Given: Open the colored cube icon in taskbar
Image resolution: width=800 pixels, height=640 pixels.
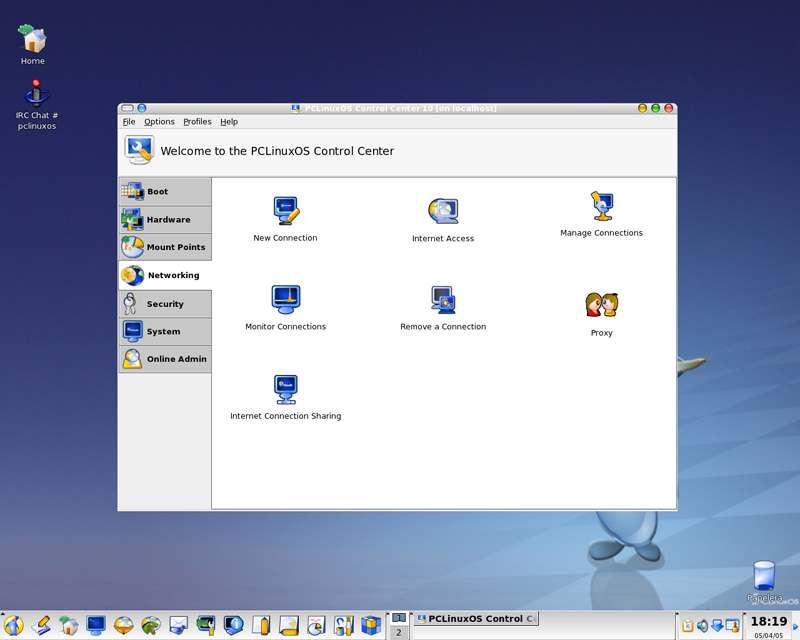Looking at the screenshot, I should tap(371, 625).
